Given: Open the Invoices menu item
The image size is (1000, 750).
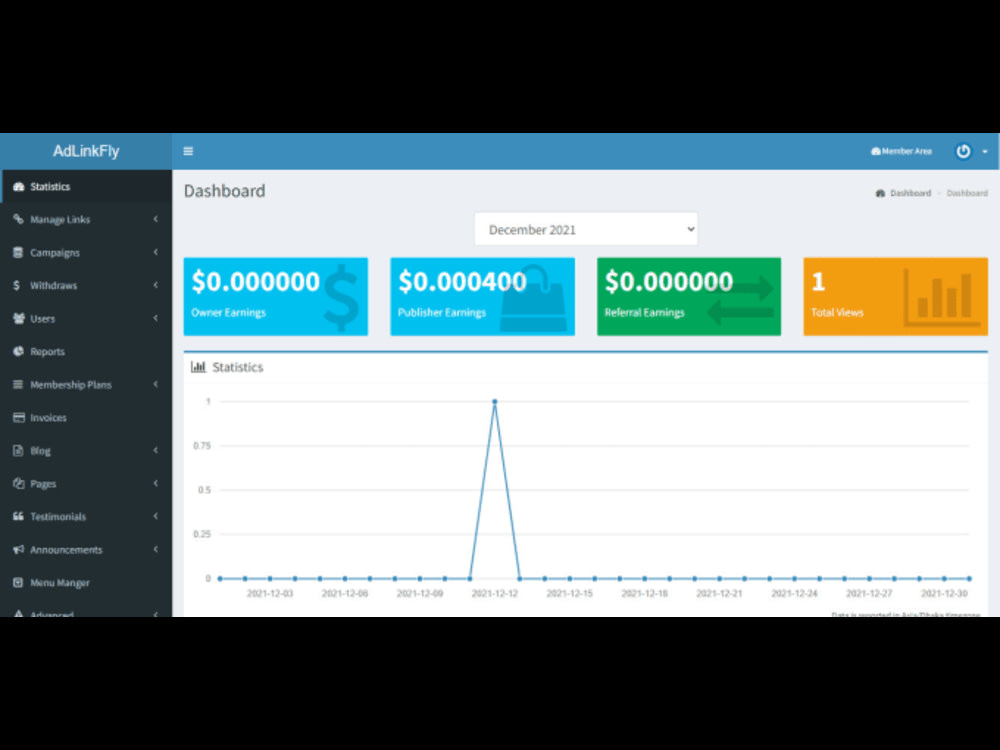Looking at the screenshot, I should coord(86,418).
